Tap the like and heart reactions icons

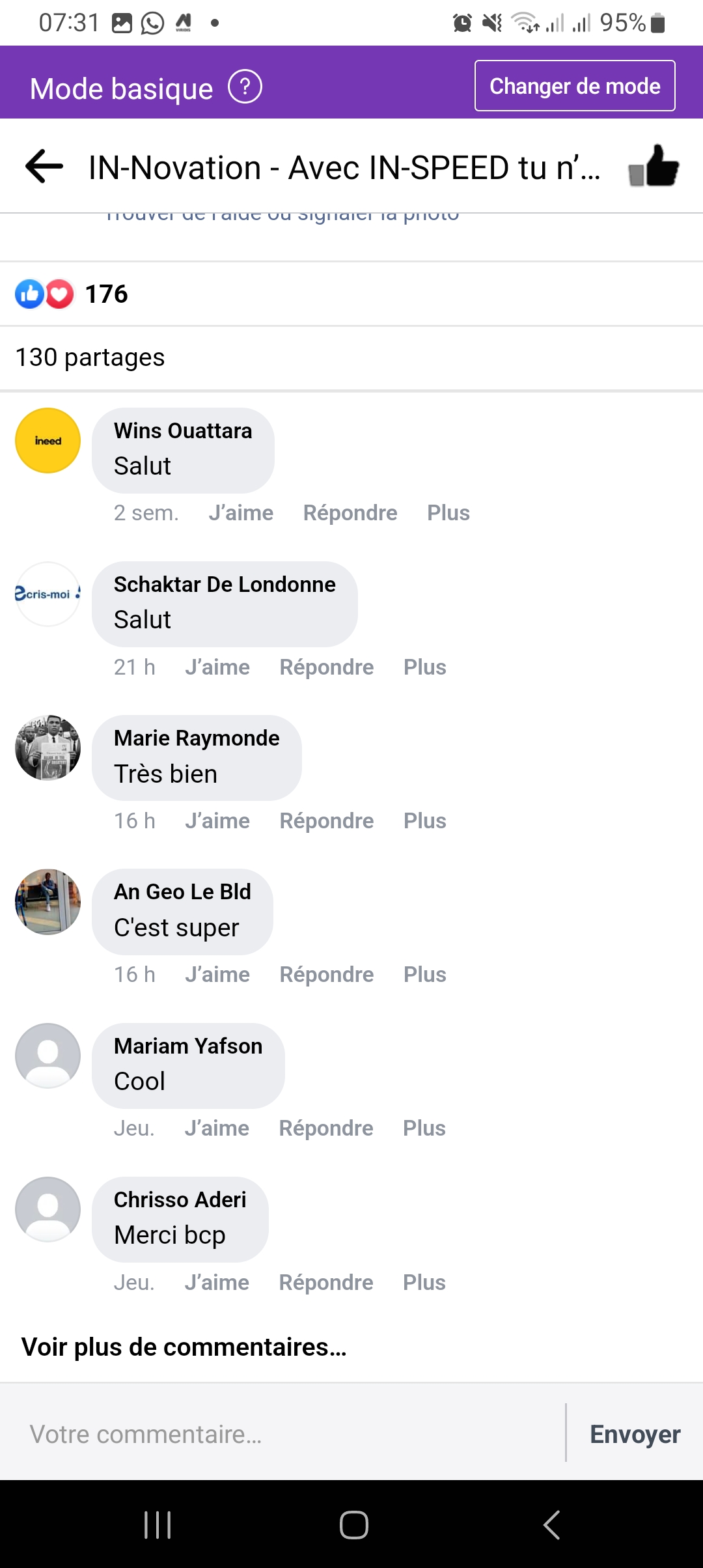[44, 294]
